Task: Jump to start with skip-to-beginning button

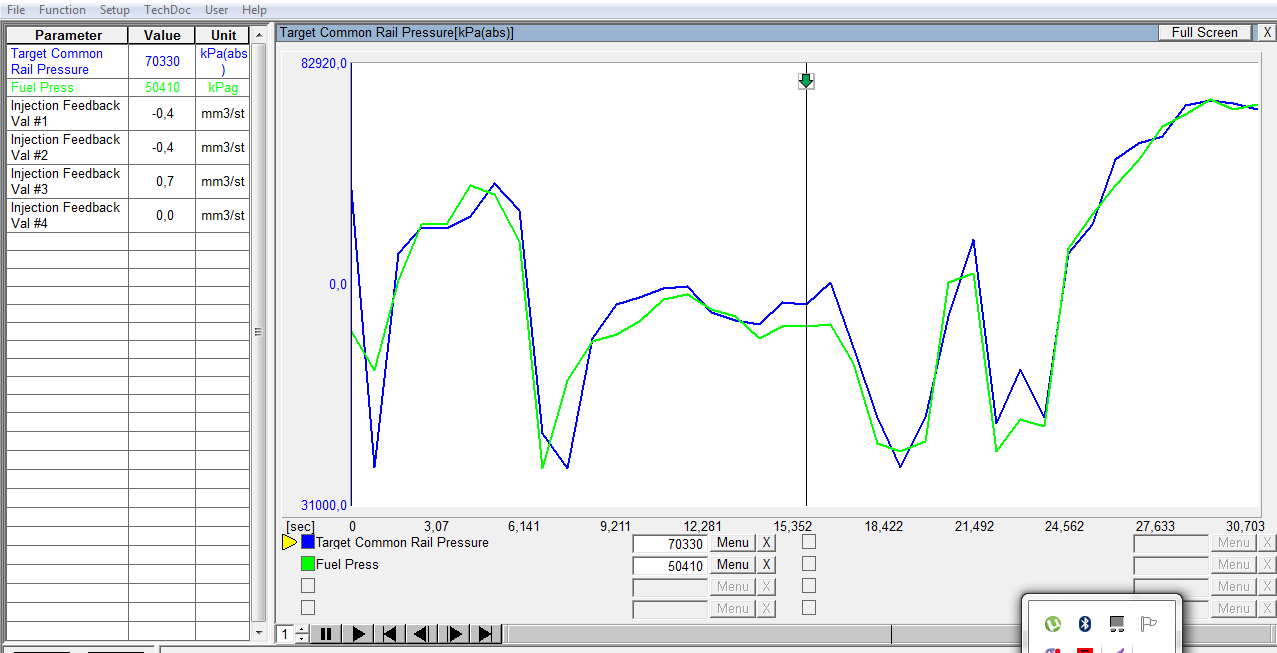Action: tap(390, 633)
